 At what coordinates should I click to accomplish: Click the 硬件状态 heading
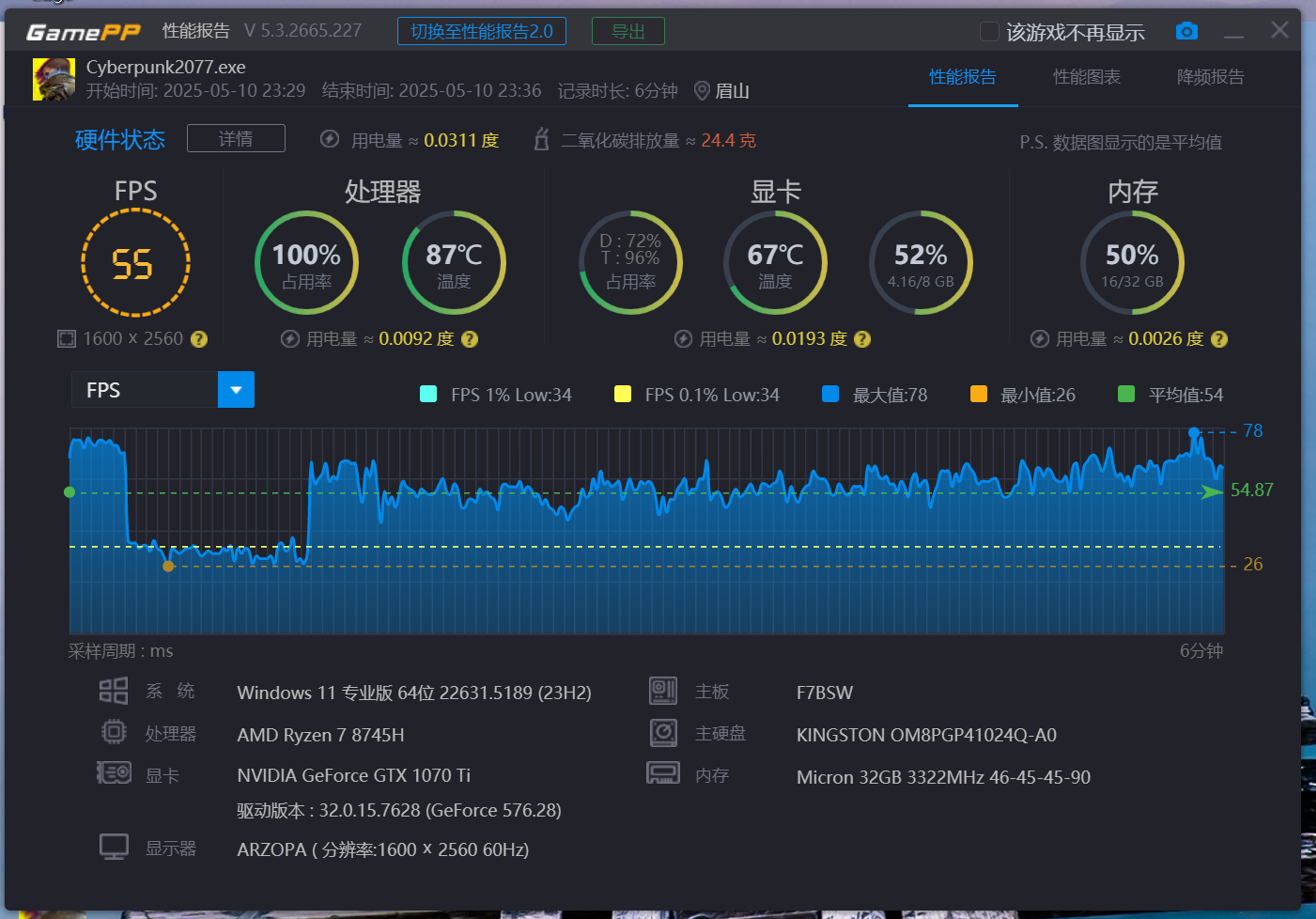pyautogui.click(x=120, y=139)
